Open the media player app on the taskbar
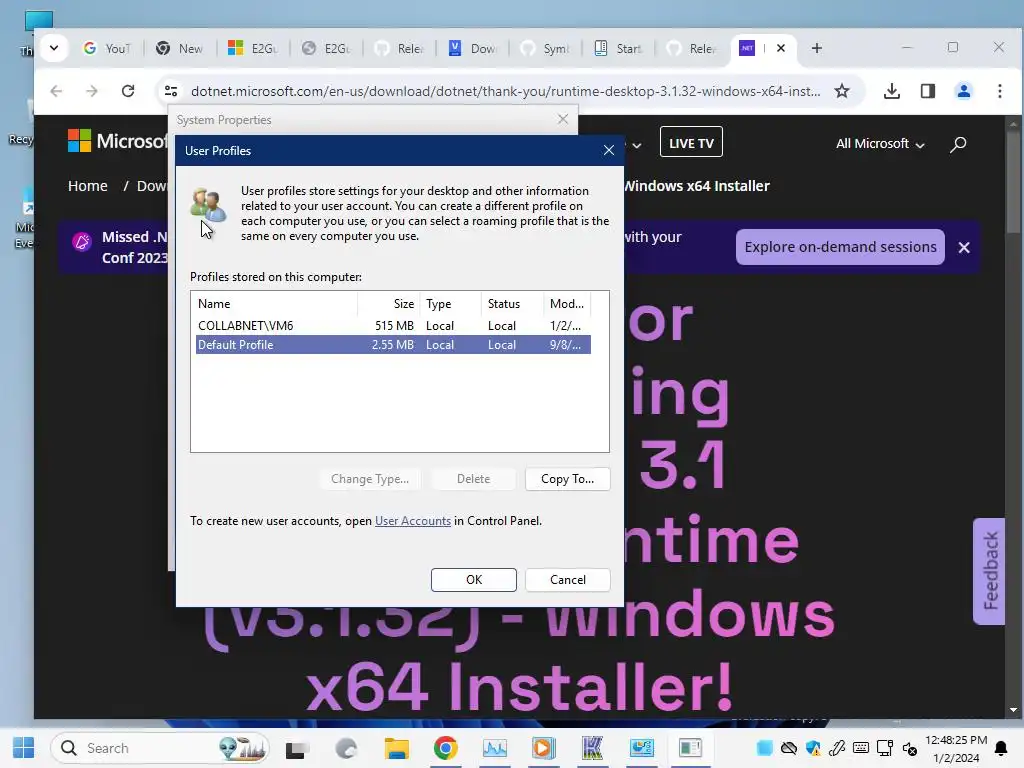 coord(543,748)
